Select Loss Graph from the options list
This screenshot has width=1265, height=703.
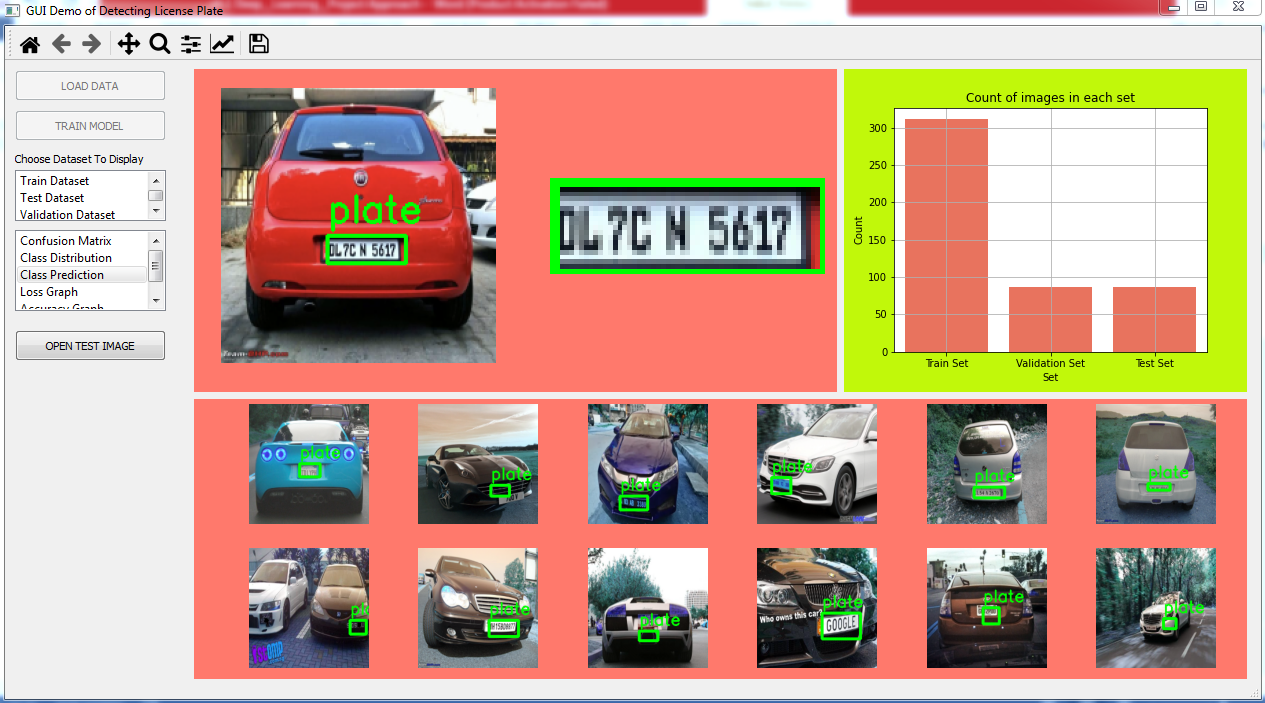[47, 291]
